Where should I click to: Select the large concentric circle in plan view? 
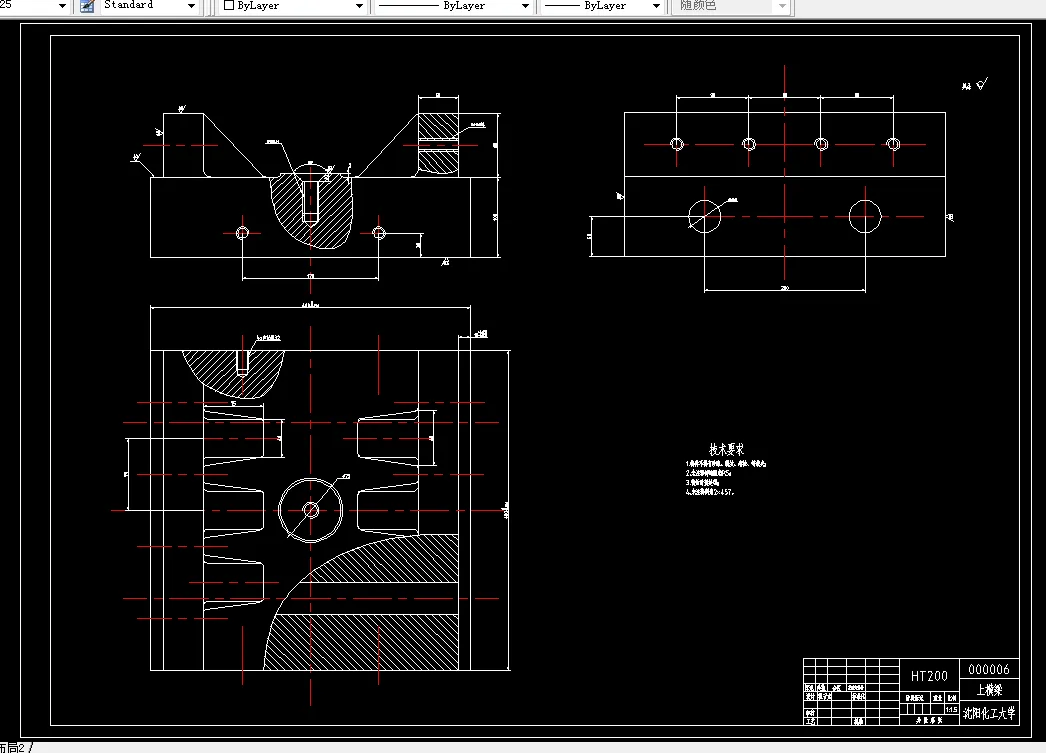[x=311, y=510]
